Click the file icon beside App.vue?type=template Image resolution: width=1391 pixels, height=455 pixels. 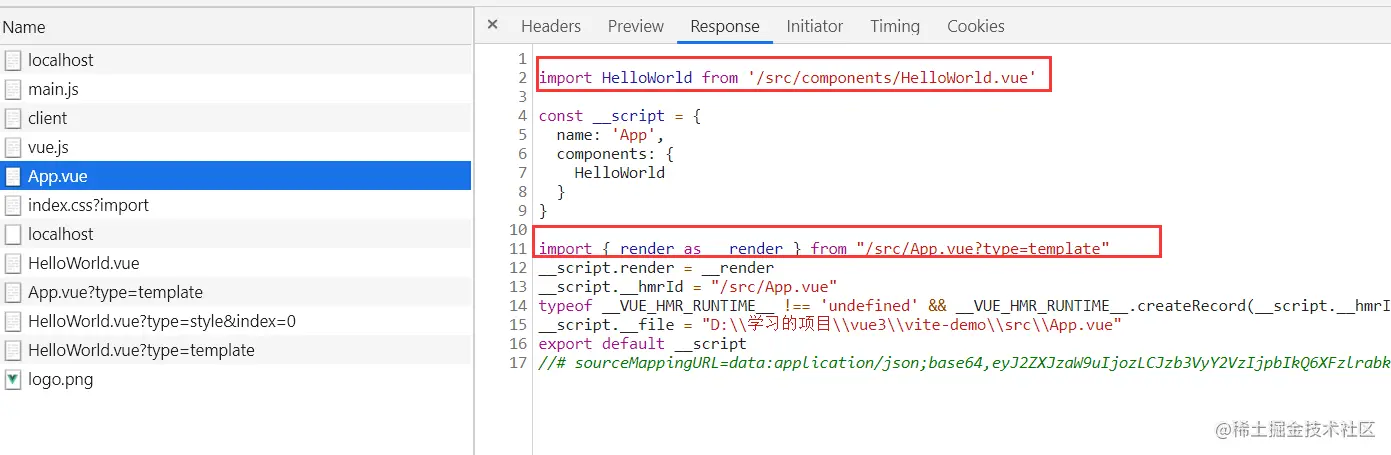tap(13, 292)
